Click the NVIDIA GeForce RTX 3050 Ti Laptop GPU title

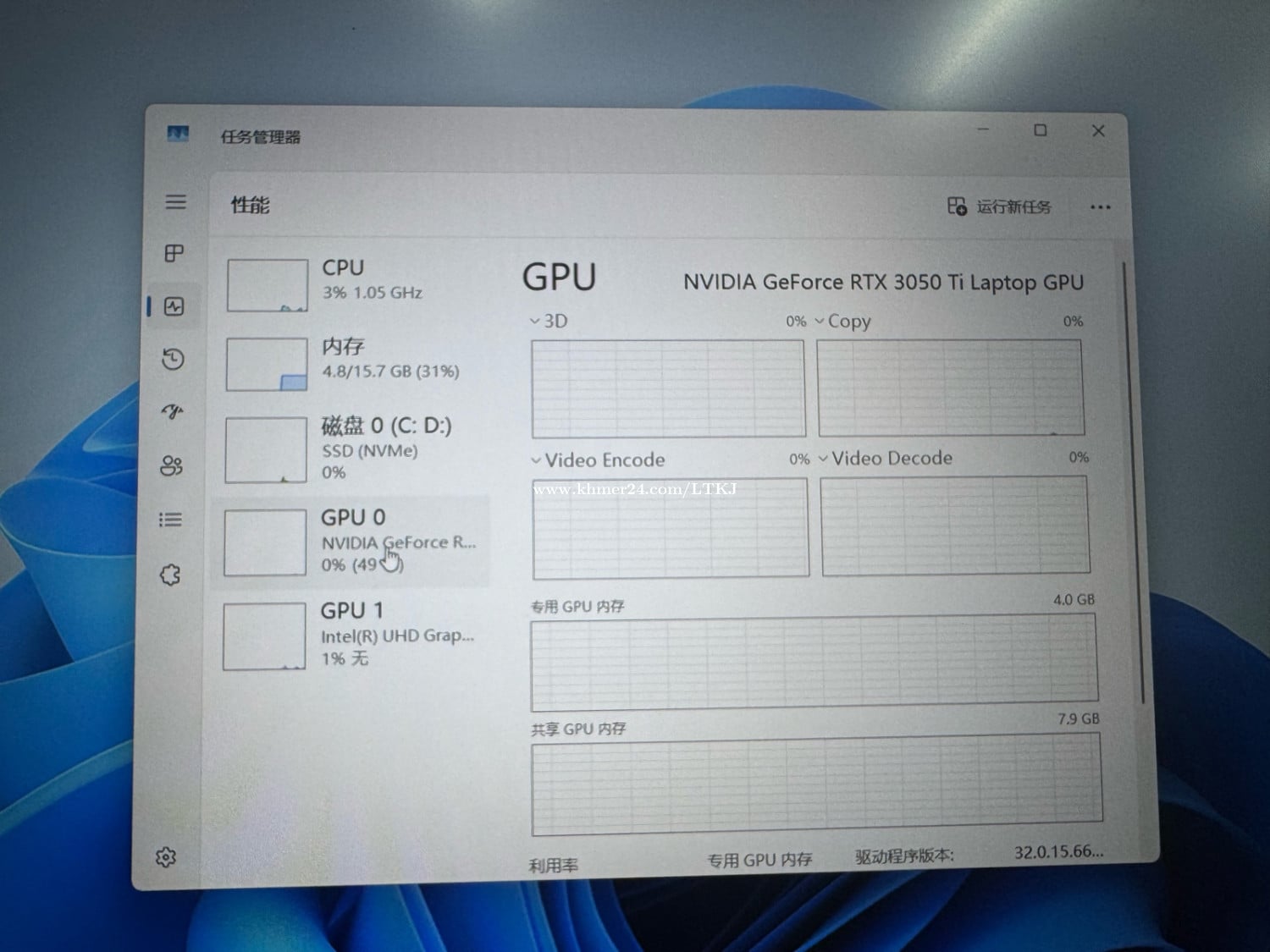tap(883, 282)
